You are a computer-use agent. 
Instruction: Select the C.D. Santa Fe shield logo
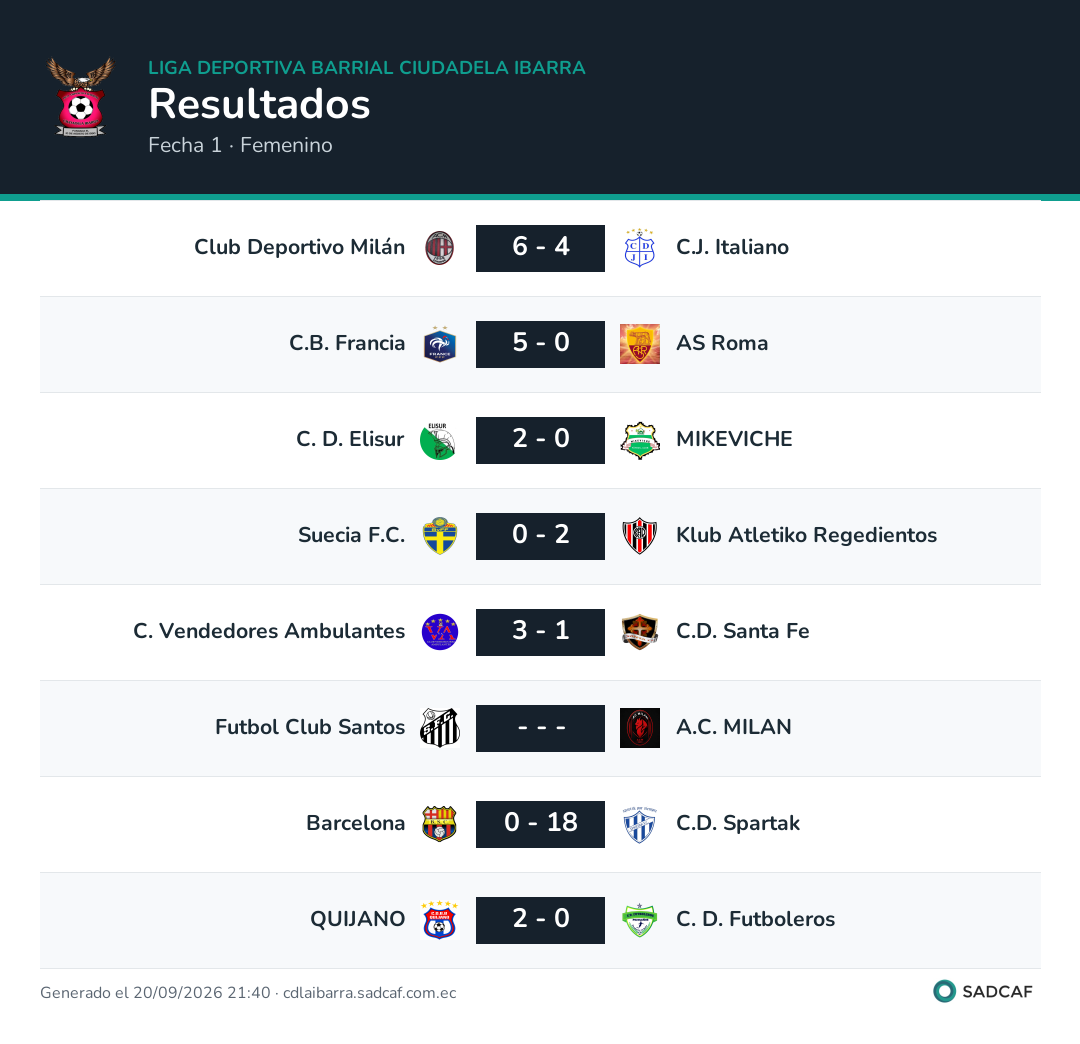[639, 632]
